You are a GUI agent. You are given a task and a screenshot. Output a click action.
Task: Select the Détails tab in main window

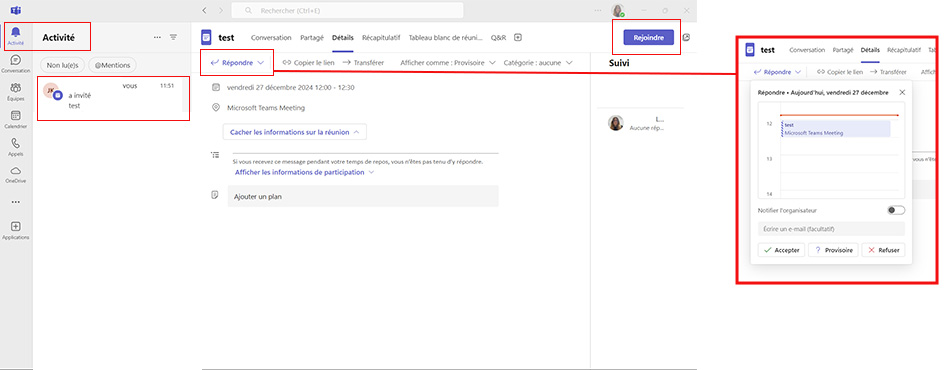[343, 38]
